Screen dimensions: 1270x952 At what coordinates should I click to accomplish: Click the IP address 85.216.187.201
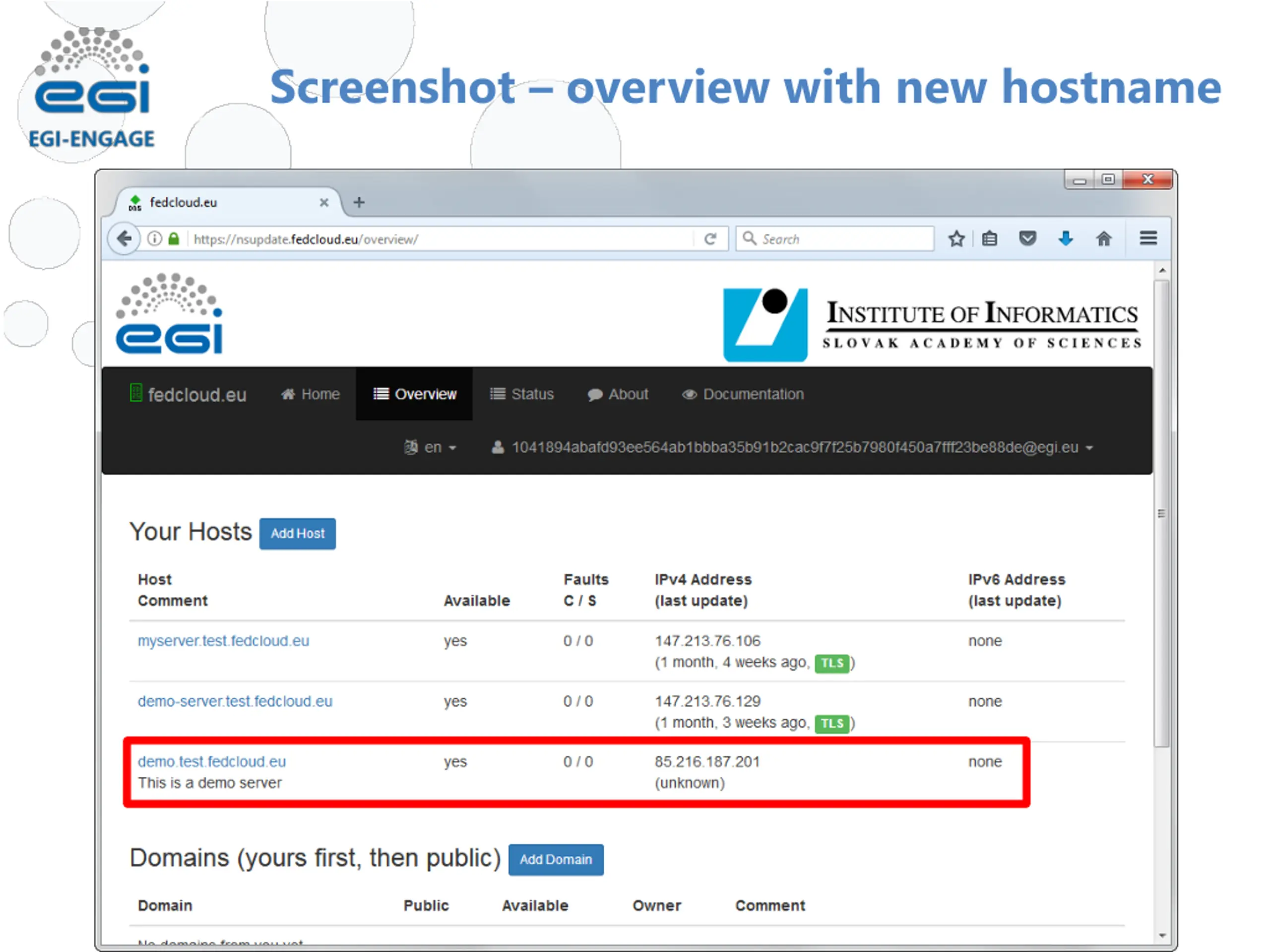point(707,762)
